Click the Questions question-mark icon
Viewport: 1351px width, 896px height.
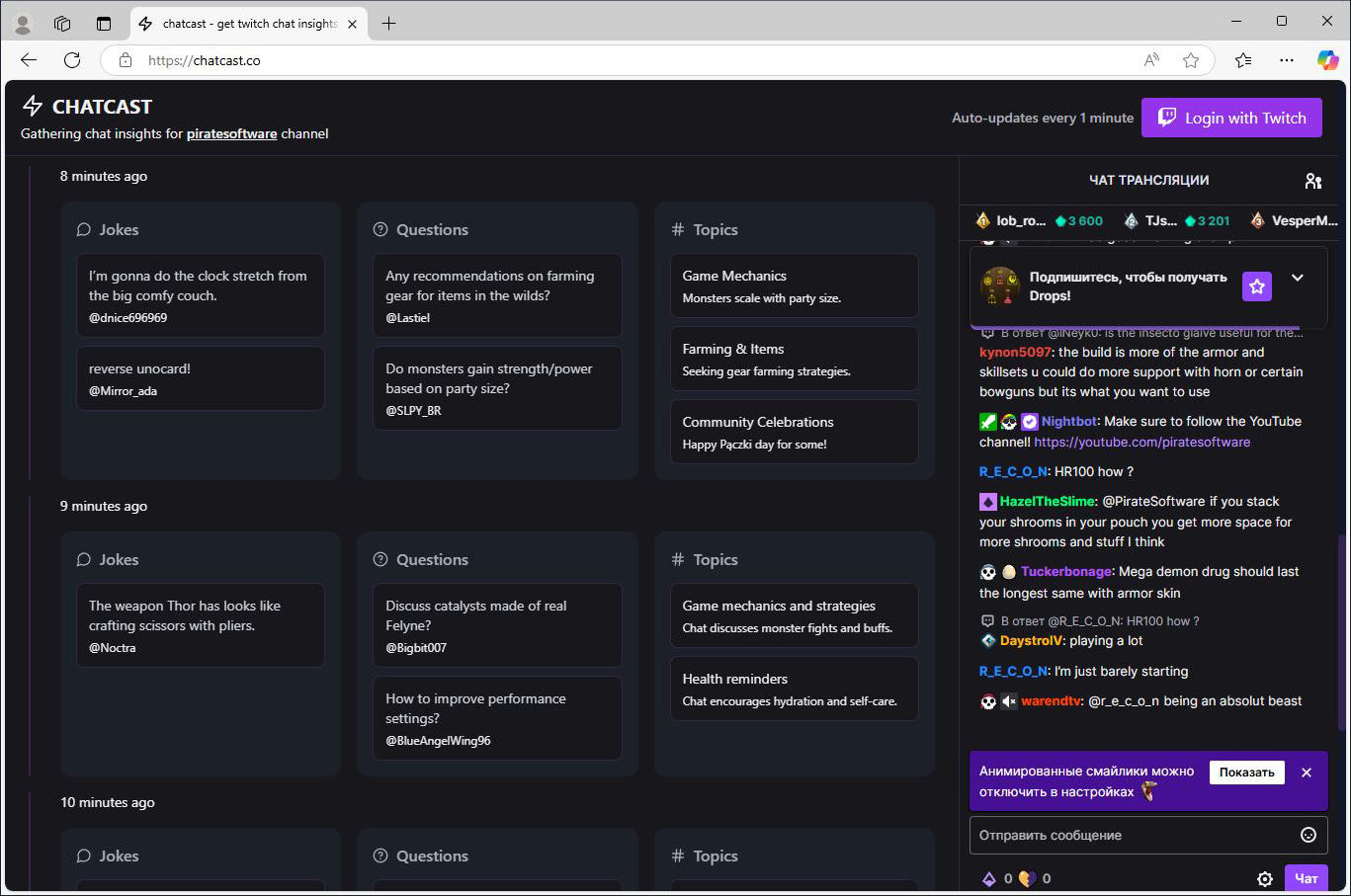380,229
